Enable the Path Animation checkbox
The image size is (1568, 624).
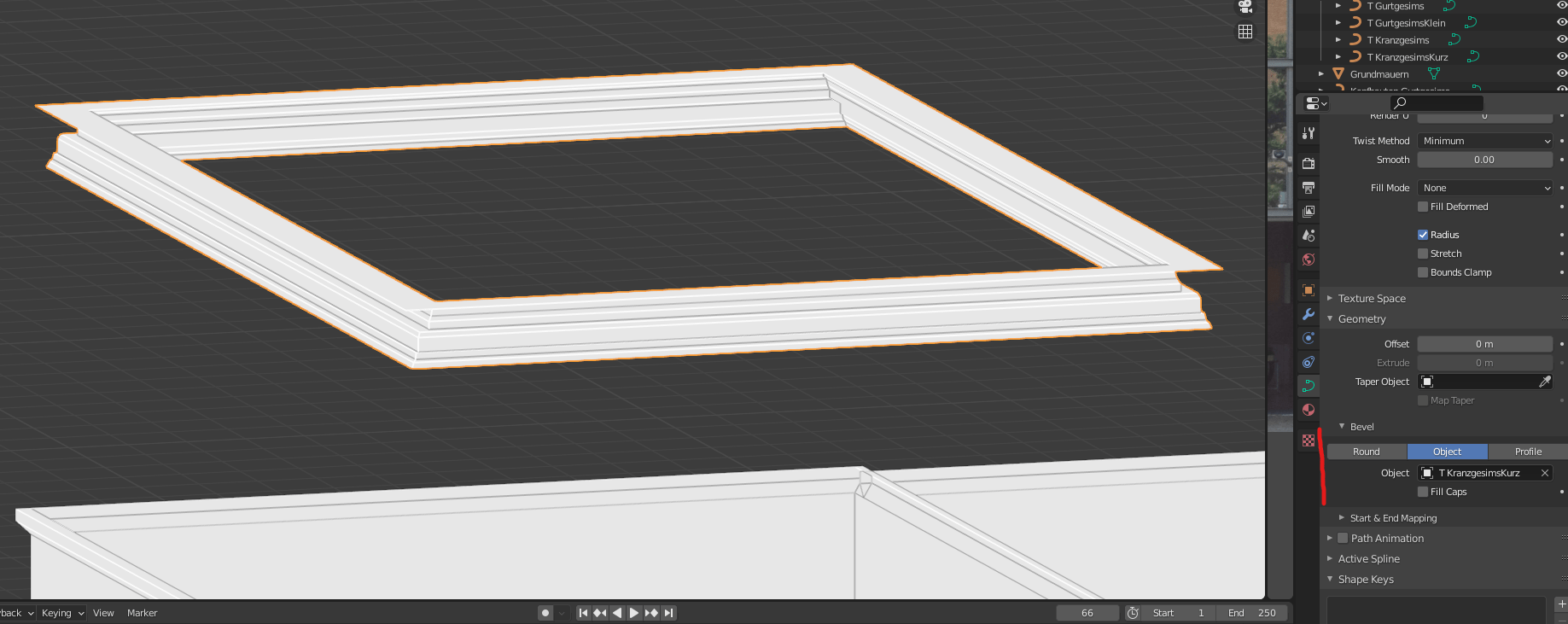(x=1343, y=538)
